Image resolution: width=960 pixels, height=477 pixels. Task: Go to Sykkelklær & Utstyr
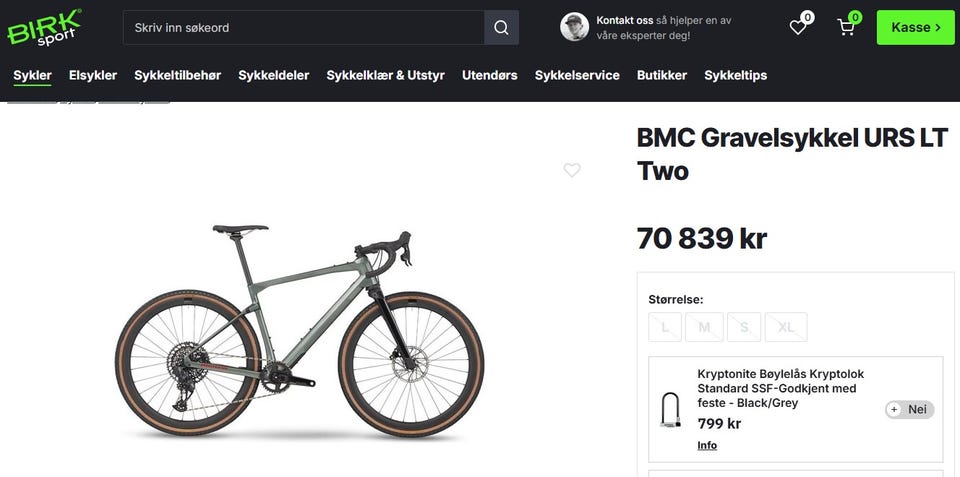coord(385,75)
